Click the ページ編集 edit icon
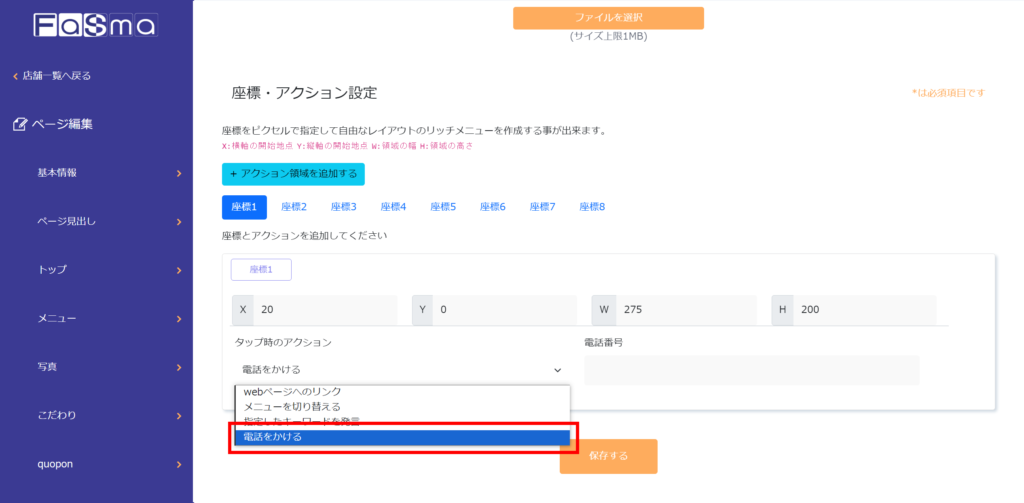The height and width of the screenshot is (503, 1024). (21, 124)
